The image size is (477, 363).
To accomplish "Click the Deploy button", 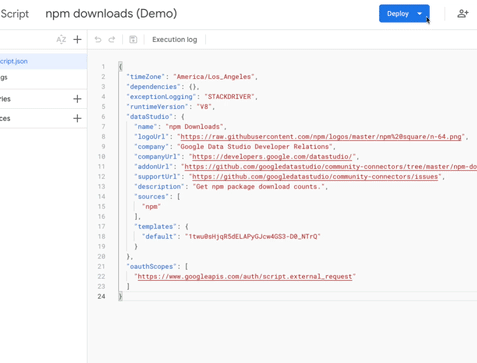I will [x=398, y=14].
